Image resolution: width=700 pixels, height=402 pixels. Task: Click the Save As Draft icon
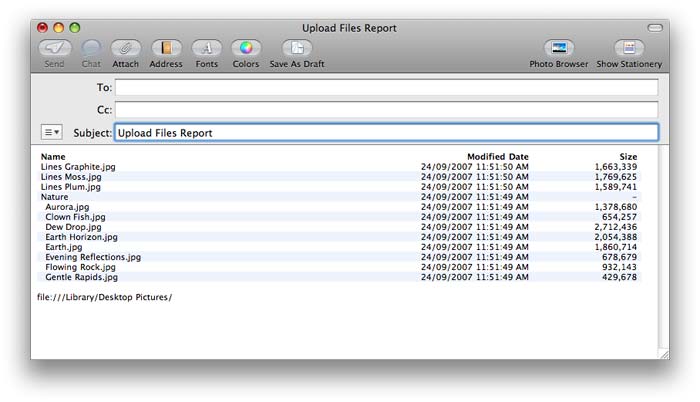[297, 48]
